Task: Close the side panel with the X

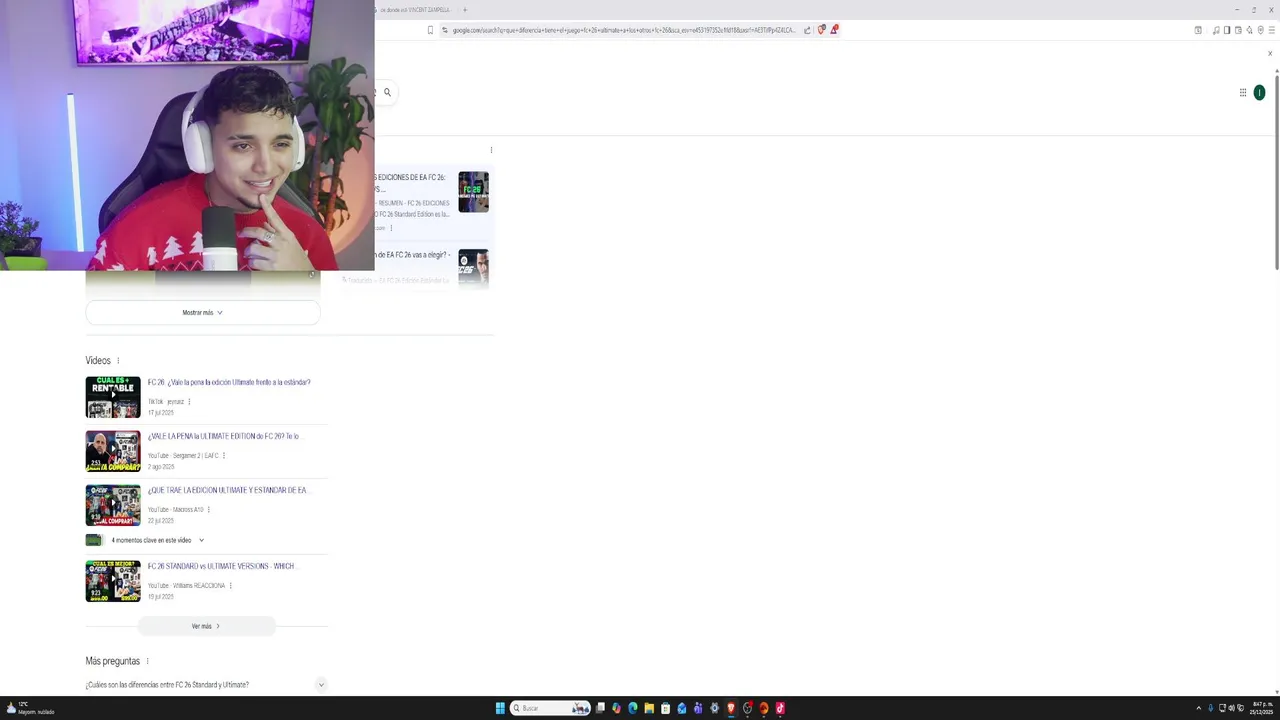Action: point(1270,53)
